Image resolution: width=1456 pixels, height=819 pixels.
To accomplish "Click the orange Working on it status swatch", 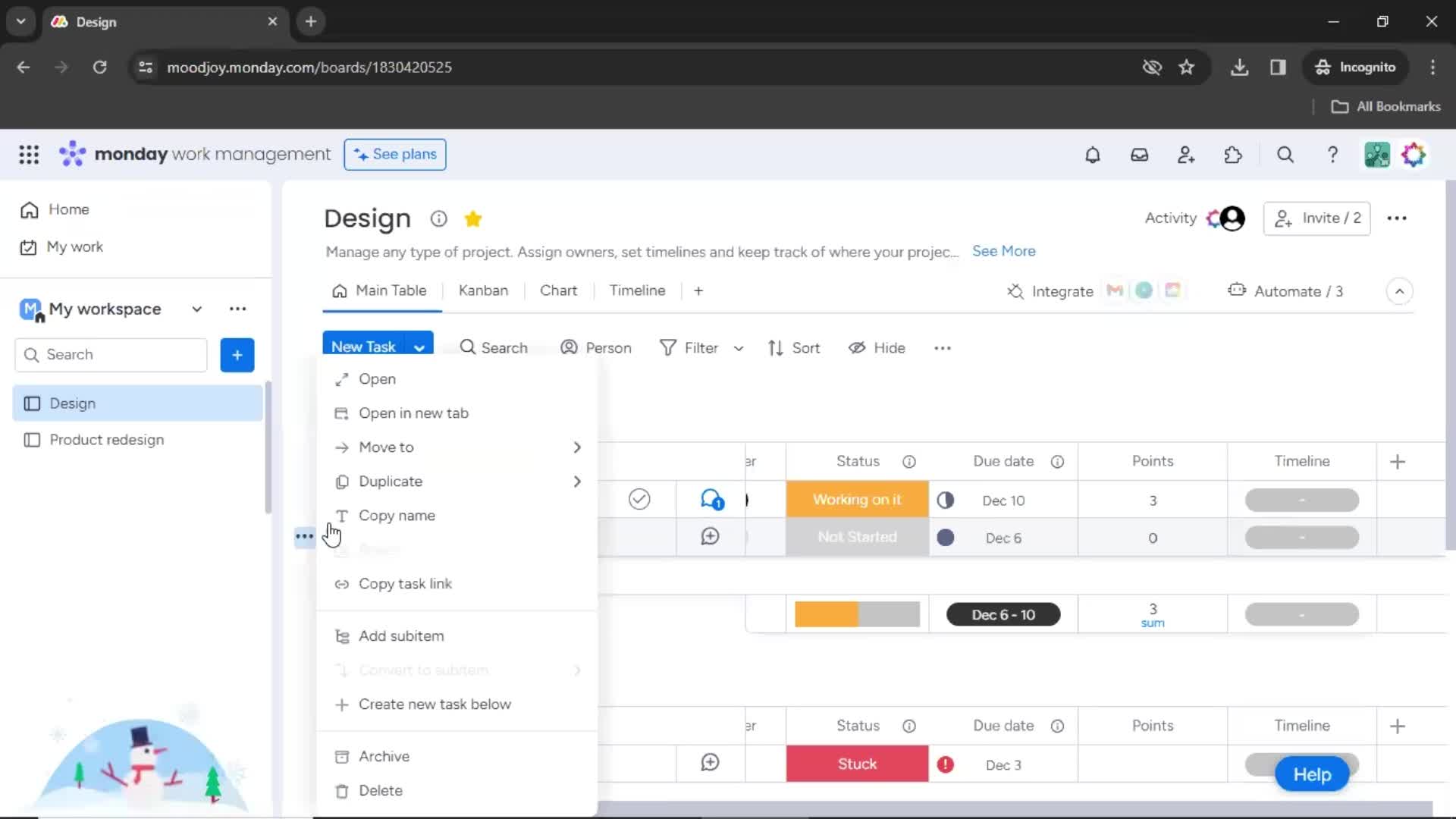I will (858, 500).
